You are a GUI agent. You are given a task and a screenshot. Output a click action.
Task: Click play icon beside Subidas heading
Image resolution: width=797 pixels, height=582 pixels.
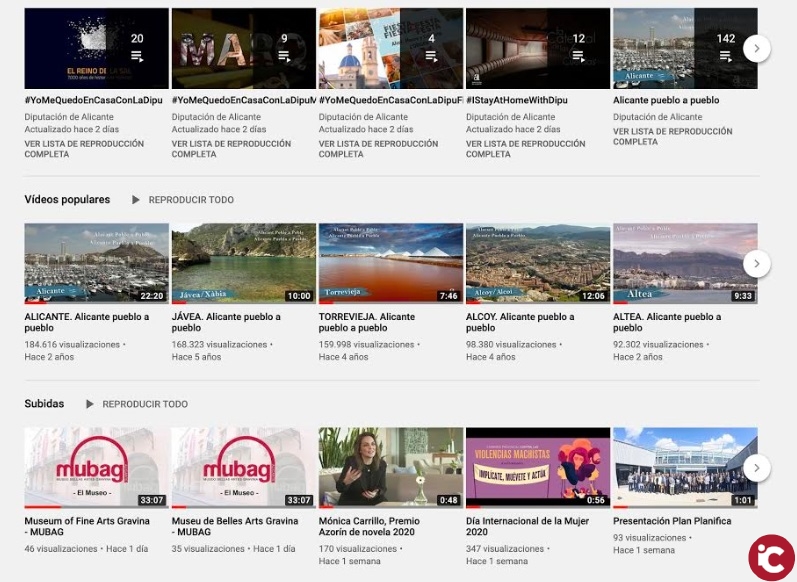(90, 404)
